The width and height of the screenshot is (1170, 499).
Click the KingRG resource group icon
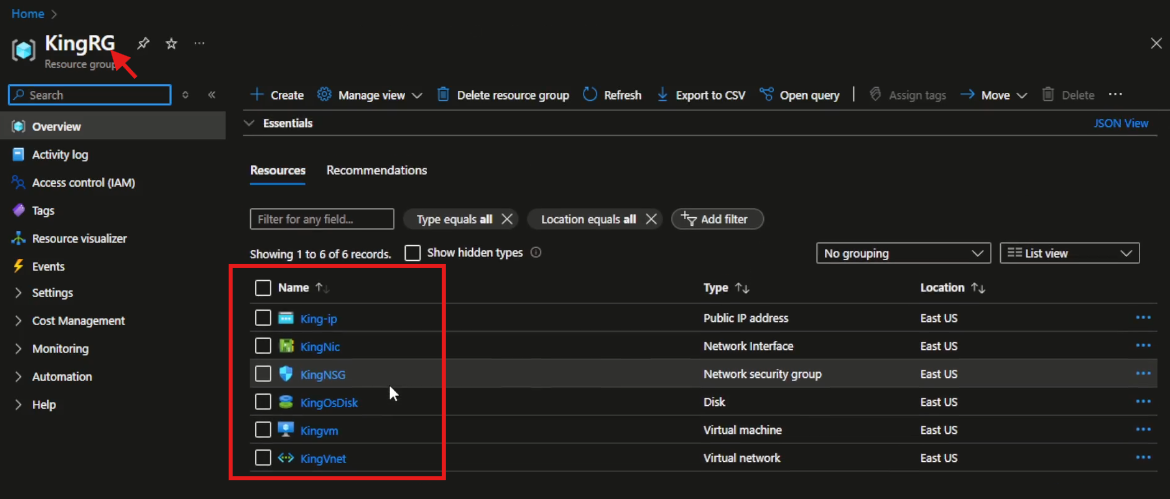(x=24, y=50)
